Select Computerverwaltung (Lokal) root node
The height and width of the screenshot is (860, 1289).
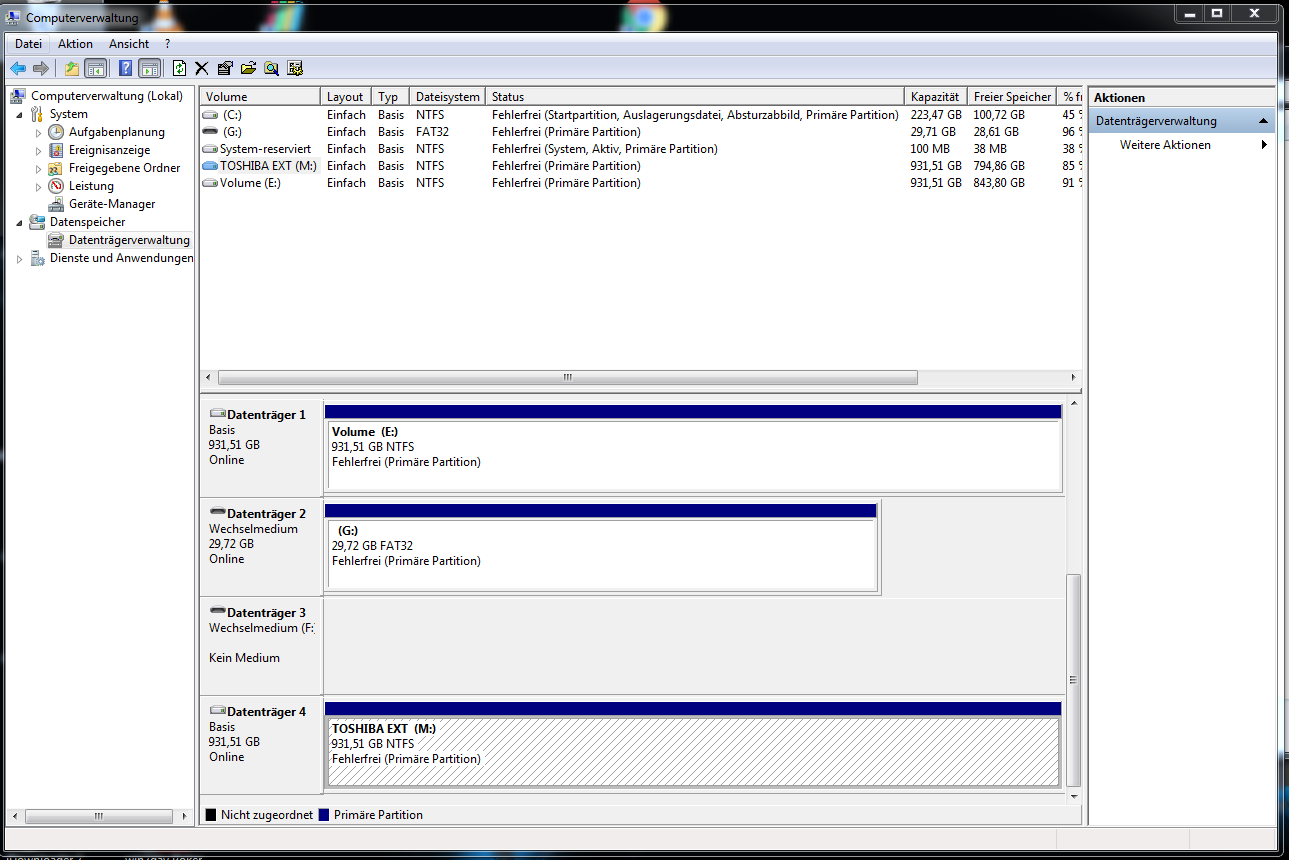click(x=107, y=96)
